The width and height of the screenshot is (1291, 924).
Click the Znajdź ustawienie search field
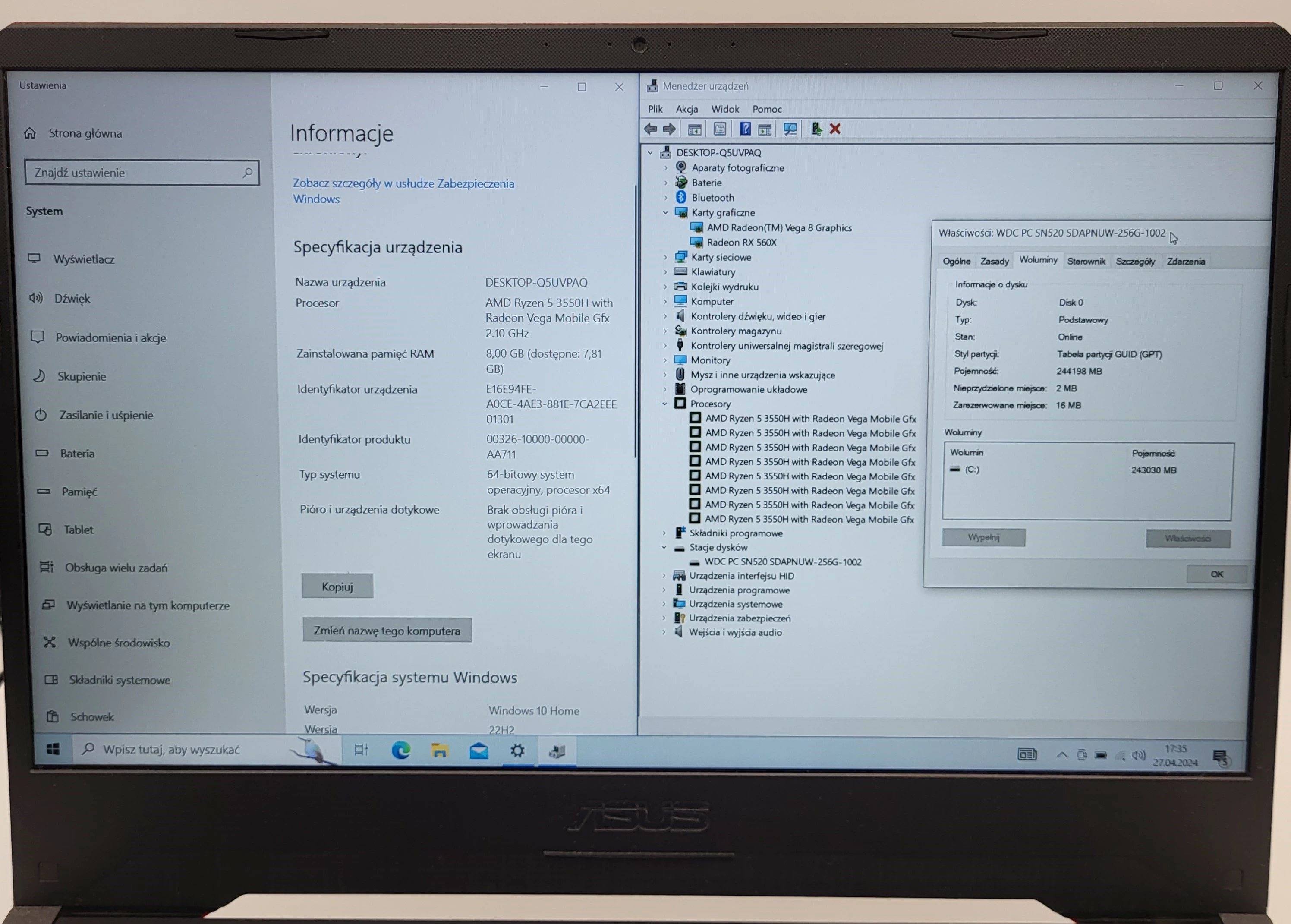(142, 172)
